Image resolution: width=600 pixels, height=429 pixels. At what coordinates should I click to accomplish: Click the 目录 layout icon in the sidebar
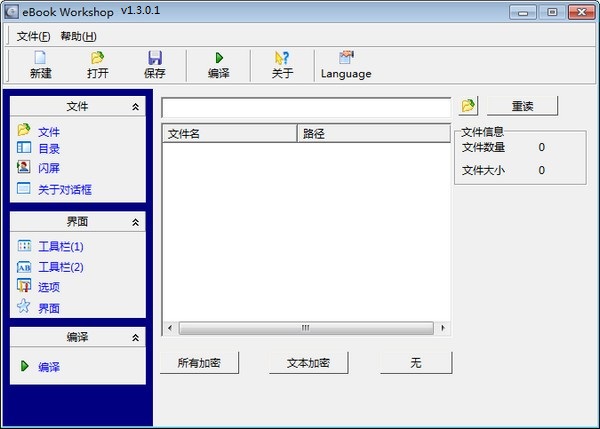24,147
